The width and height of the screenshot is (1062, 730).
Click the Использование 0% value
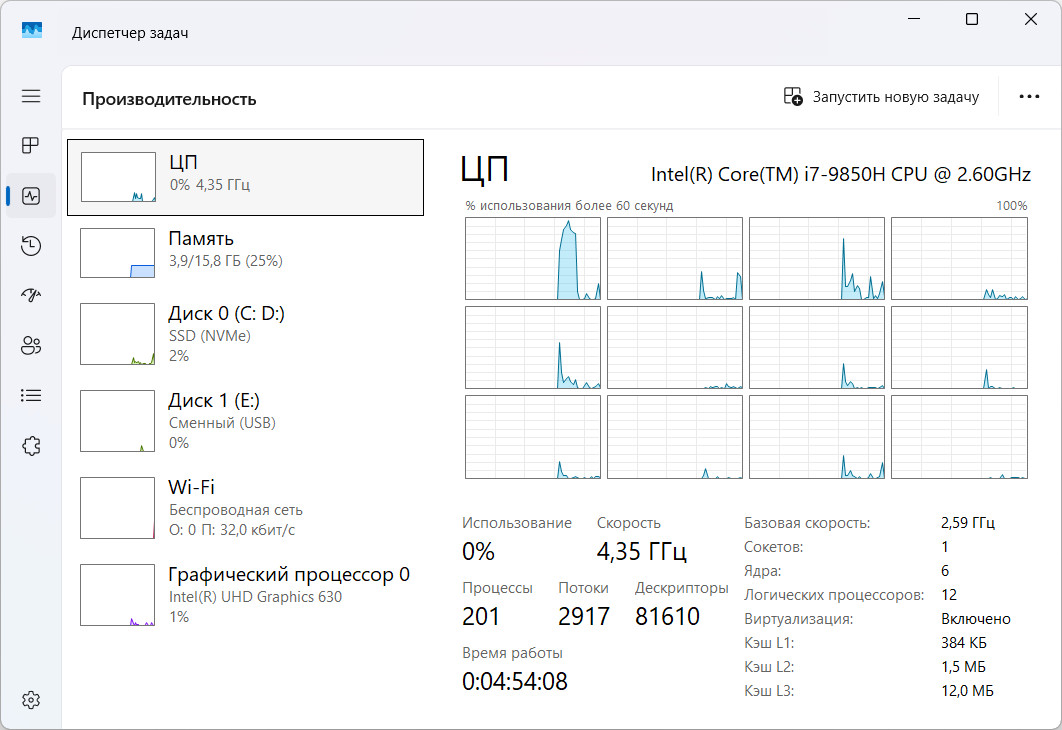point(478,551)
